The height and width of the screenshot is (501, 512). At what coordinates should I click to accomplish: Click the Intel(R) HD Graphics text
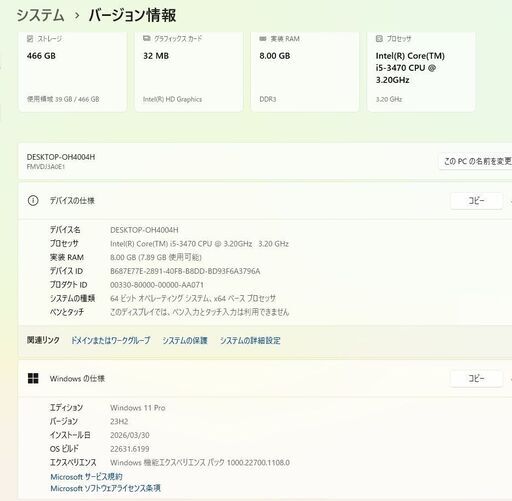click(x=172, y=99)
